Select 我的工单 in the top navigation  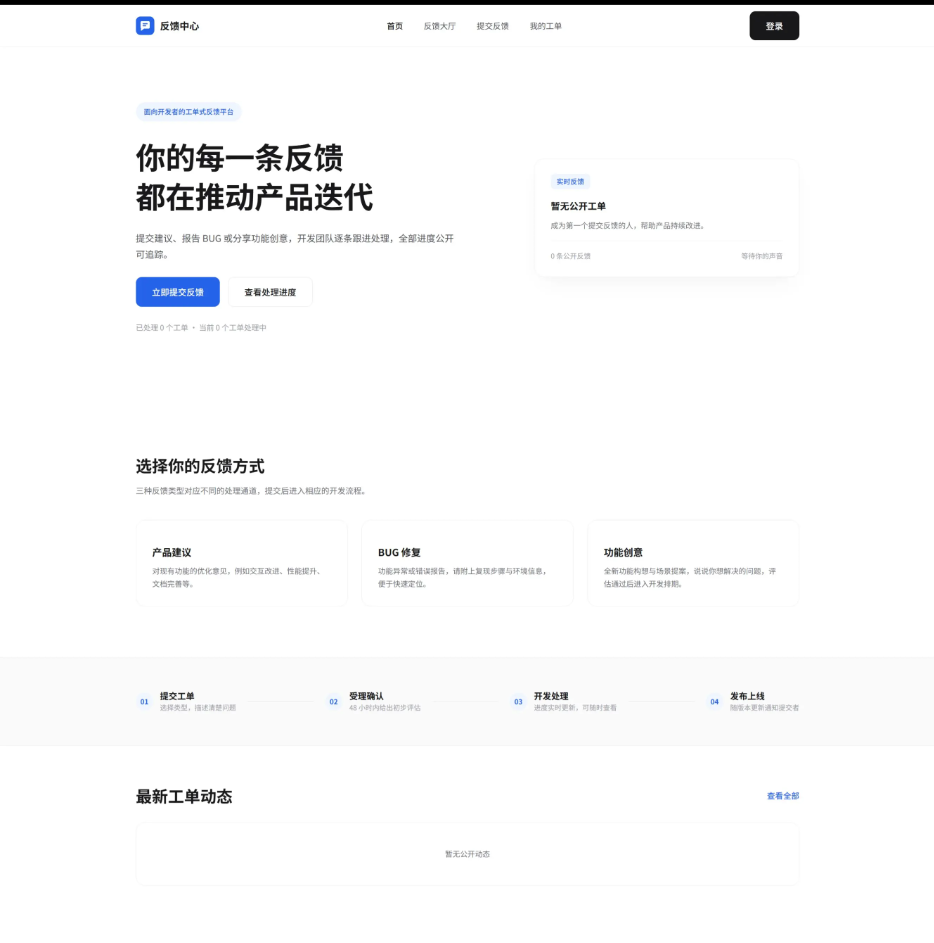[545, 26]
